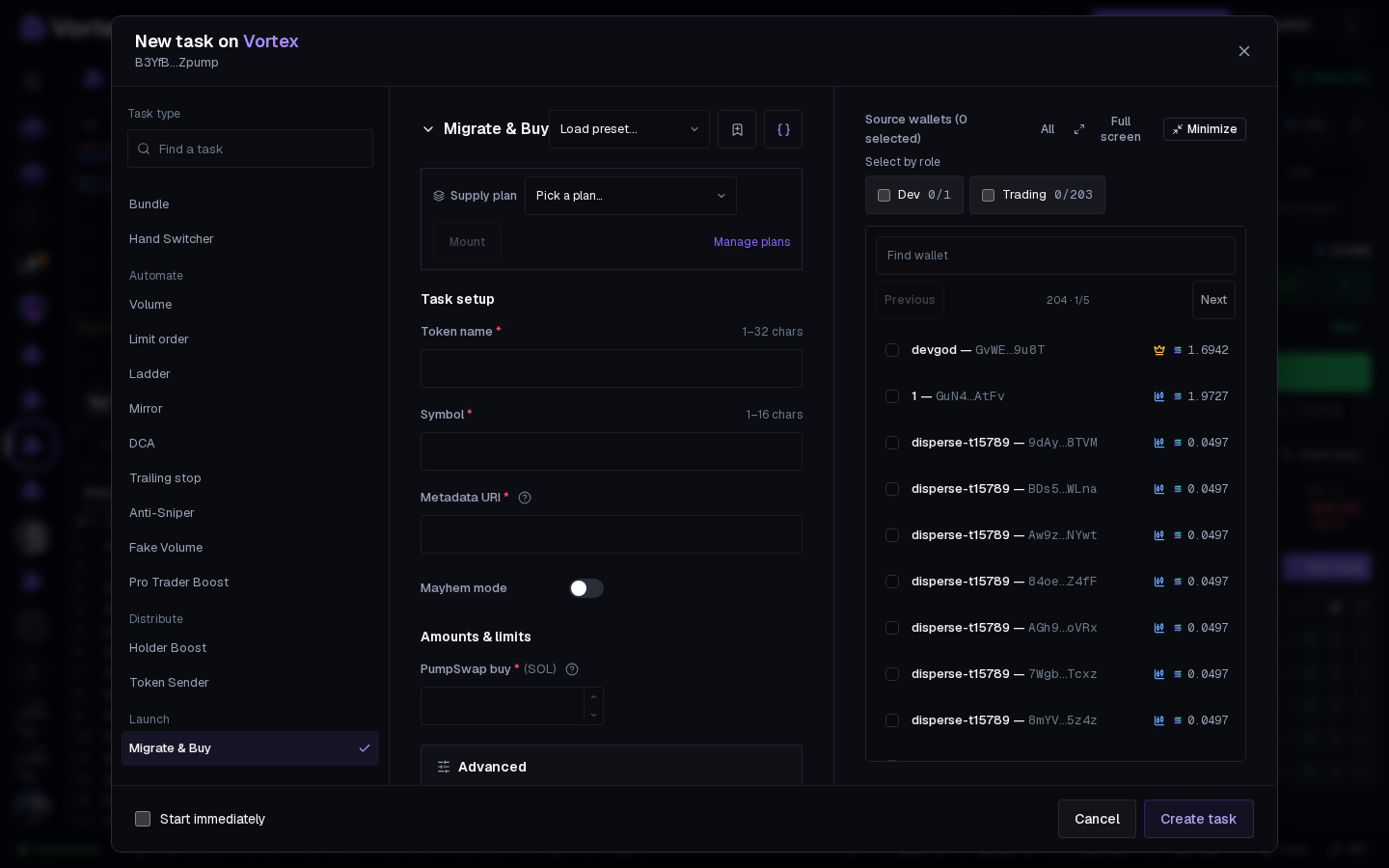Click the chart icon on wallet GuN4..AtFv
Image resolution: width=1389 pixels, height=868 pixels.
pyautogui.click(x=1159, y=396)
